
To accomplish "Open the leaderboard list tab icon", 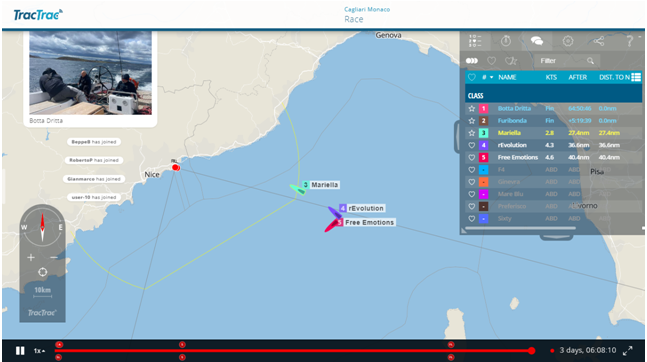I will click(475, 41).
